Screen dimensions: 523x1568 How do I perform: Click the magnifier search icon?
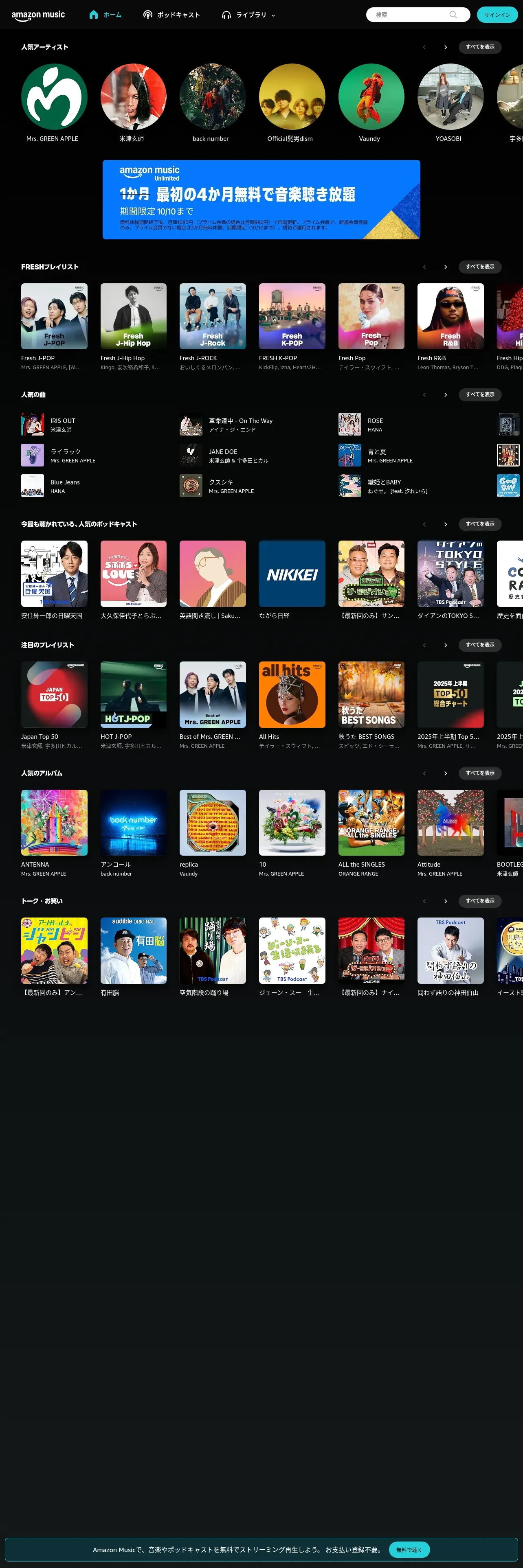pyautogui.click(x=453, y=15)
